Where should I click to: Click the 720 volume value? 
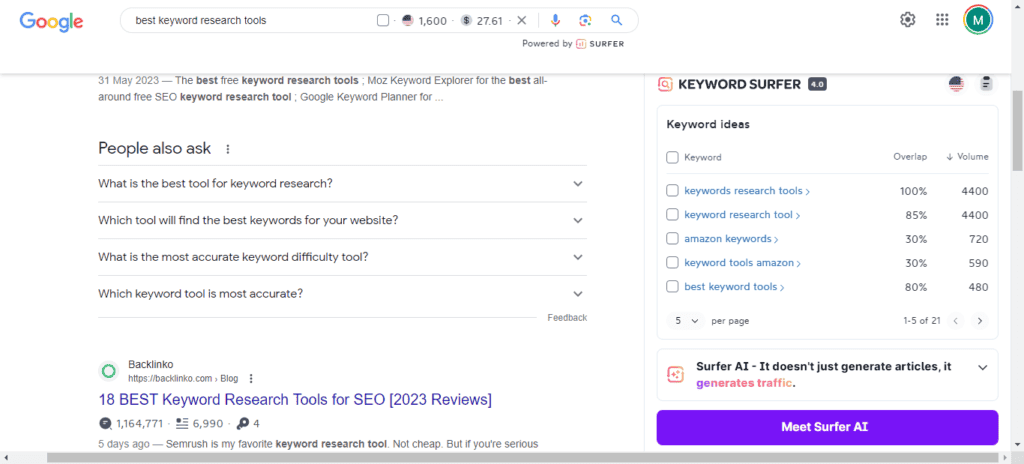click(x=978, y=239)
